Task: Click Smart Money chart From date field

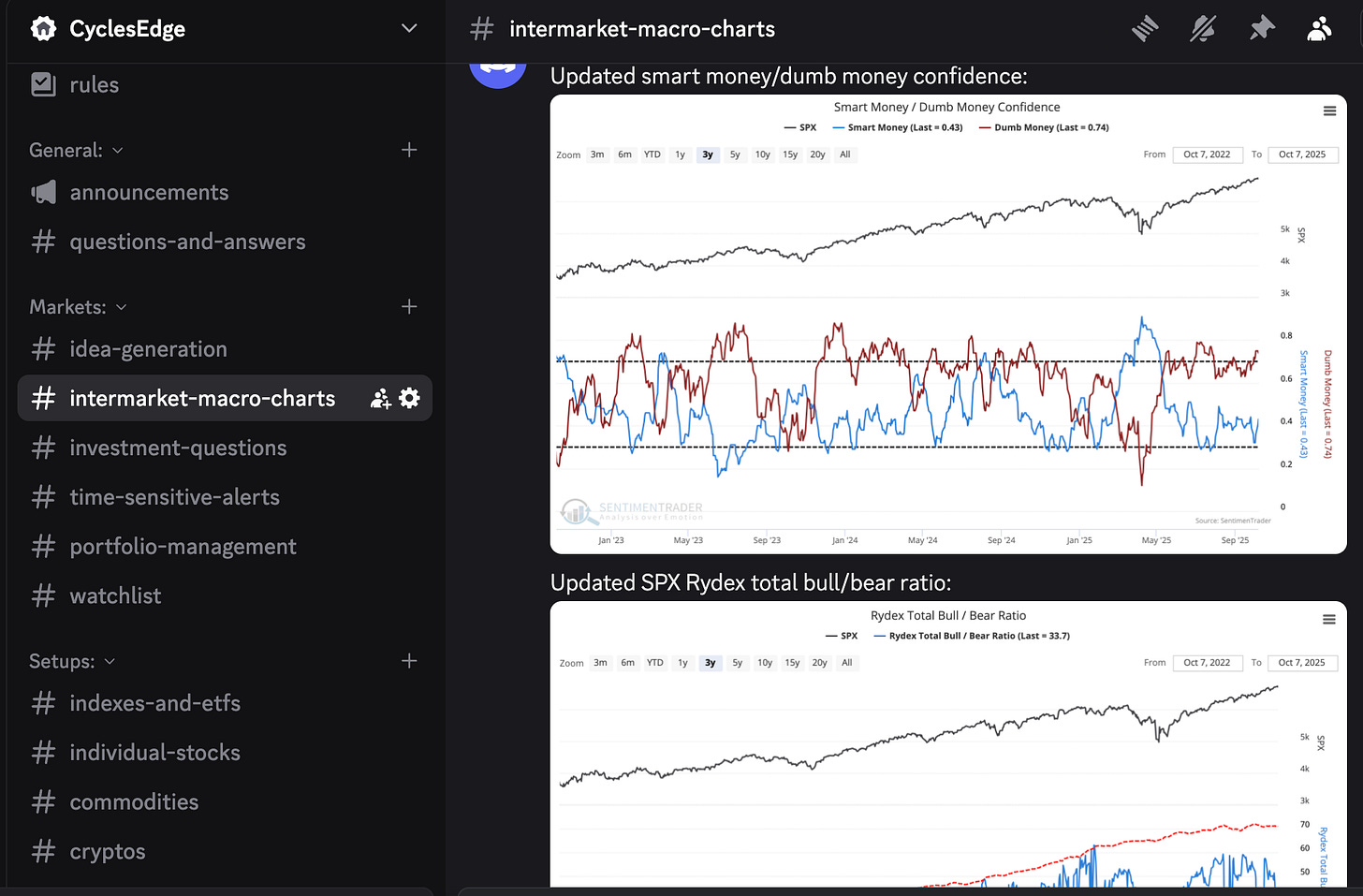Action: pyautogui.click(x=1208, y=154)
